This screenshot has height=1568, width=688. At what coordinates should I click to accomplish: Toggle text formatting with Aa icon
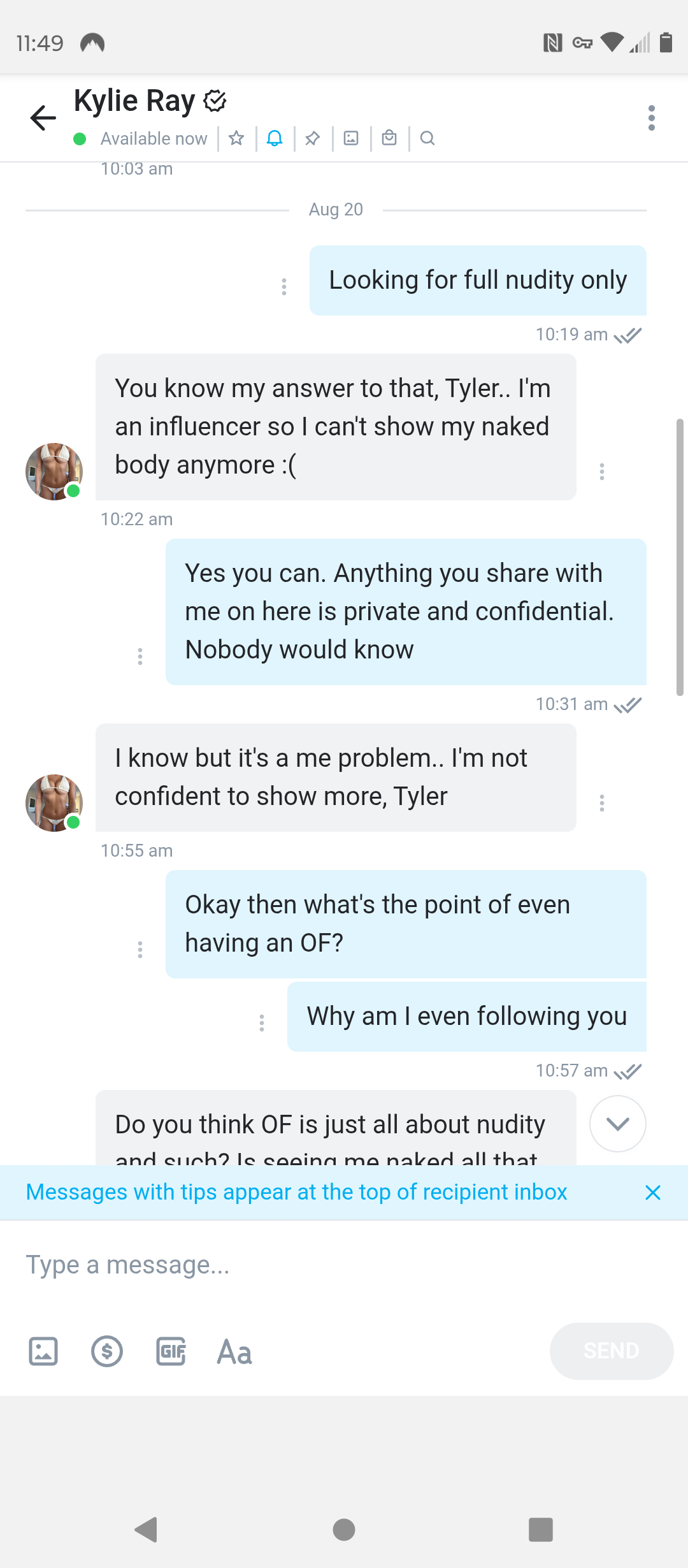coord(234,1351)
